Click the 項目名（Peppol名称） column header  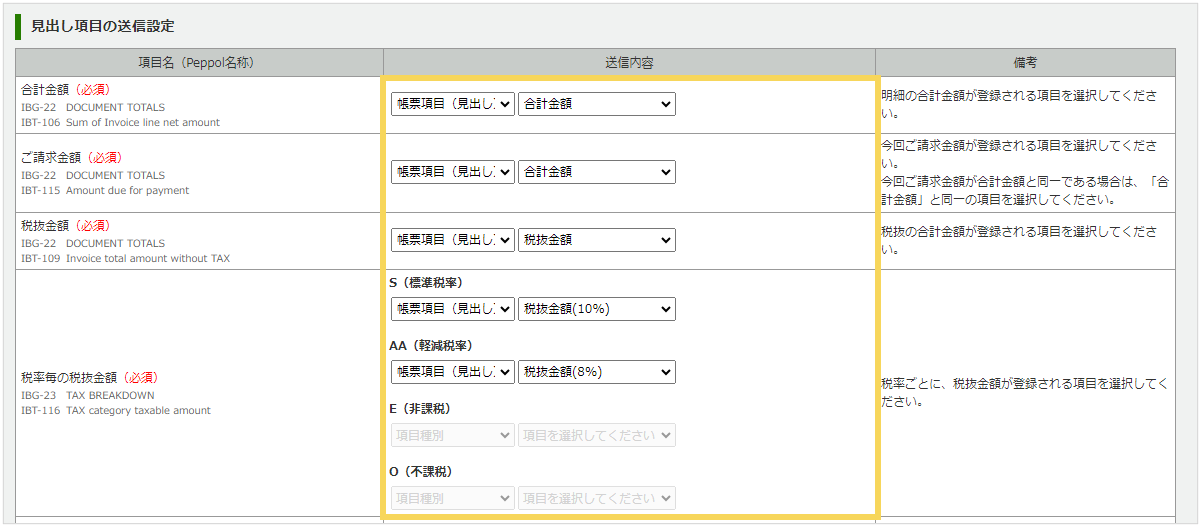pyautogui.click(x=198, y=62)
